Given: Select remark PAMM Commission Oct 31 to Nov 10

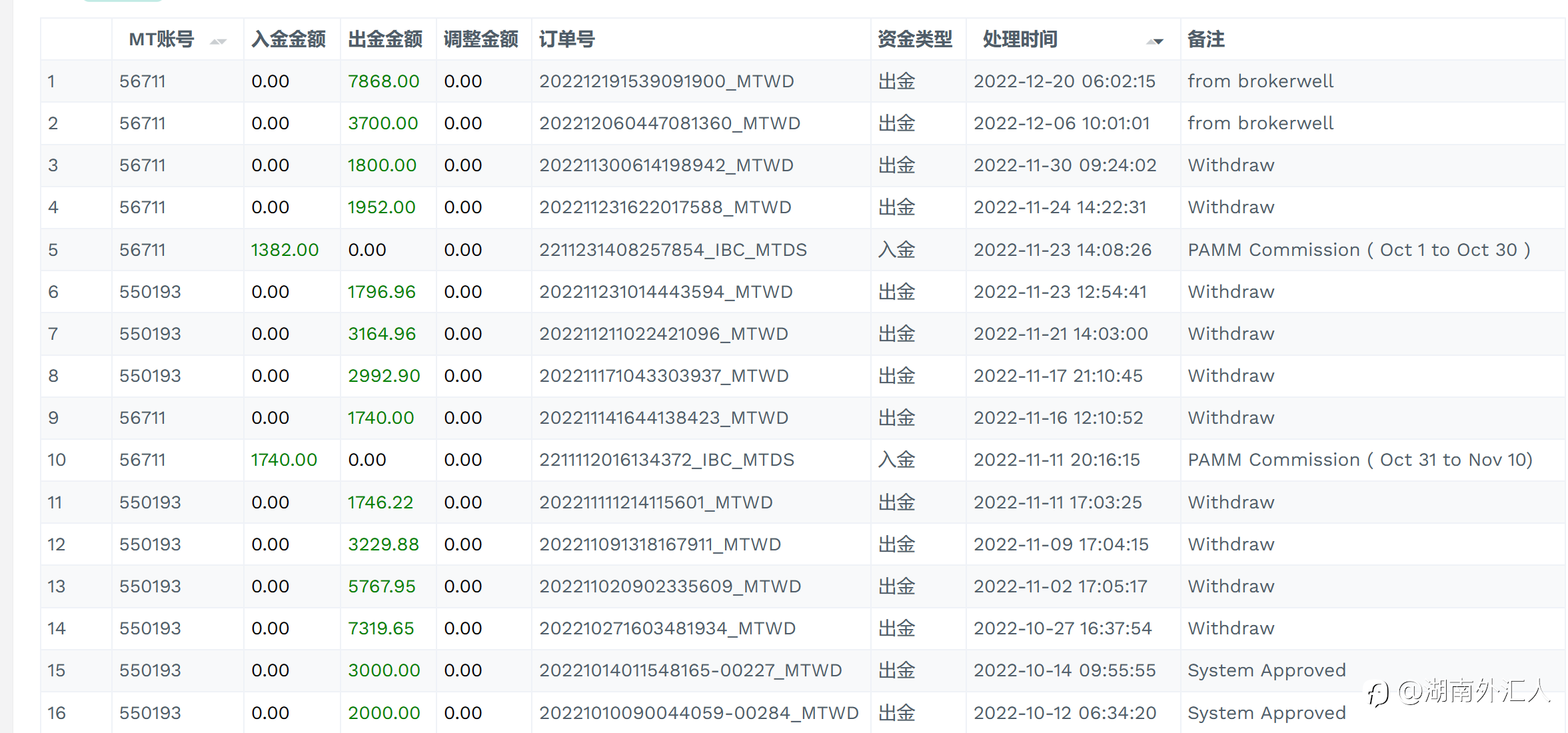Looking at the screenshot, I should pyautogui.click(x=1360, y=460).
